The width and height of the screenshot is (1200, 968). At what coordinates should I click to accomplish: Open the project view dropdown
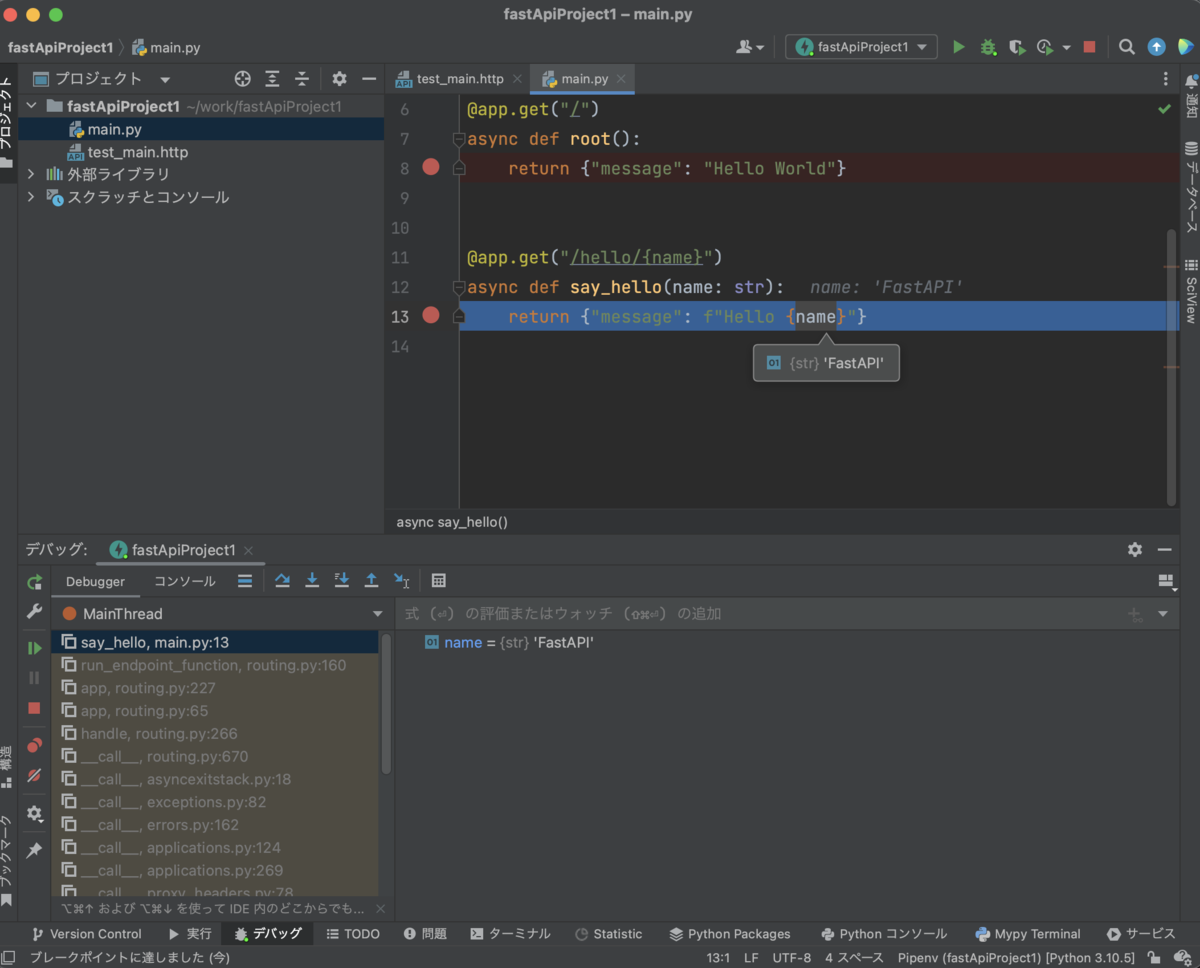165,79
